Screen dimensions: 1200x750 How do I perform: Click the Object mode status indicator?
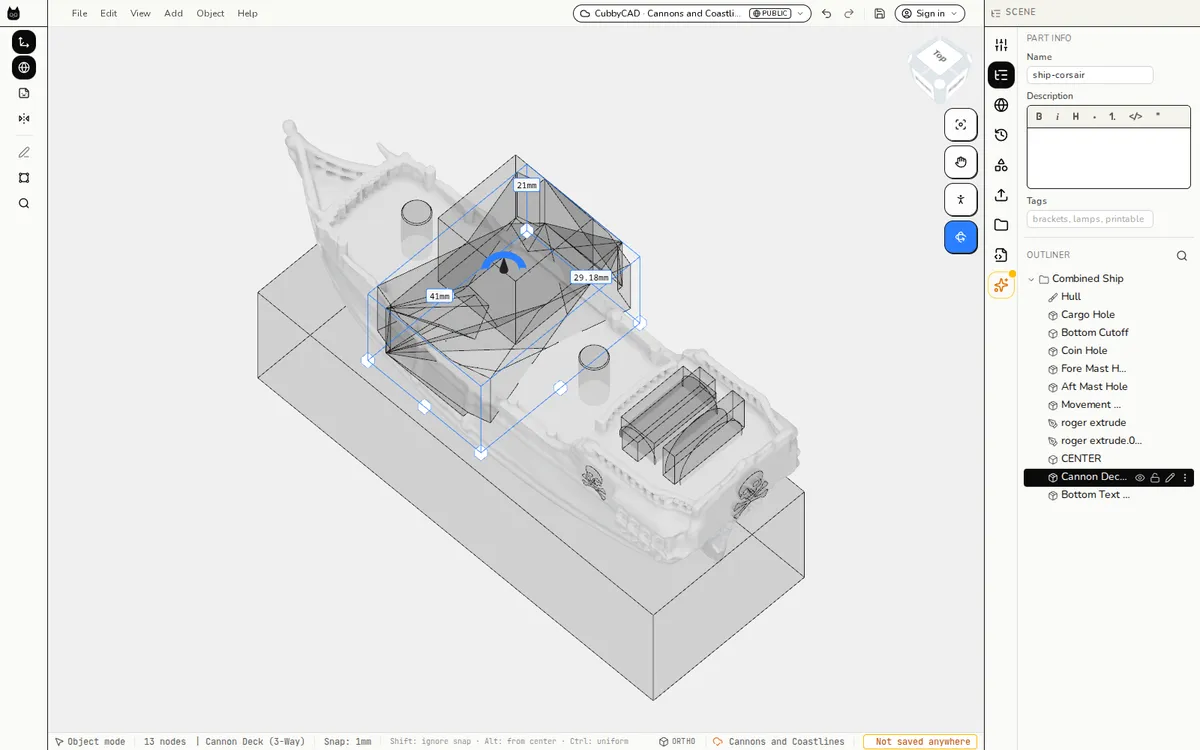point(90,742)
